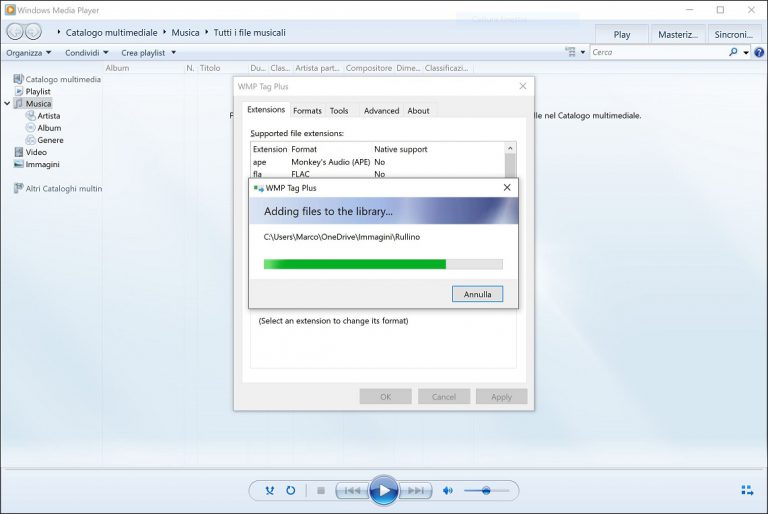The height and width of the screenshot is (514, 768).
Task: Click the Cerca search field
Action: tap(658, 52)
